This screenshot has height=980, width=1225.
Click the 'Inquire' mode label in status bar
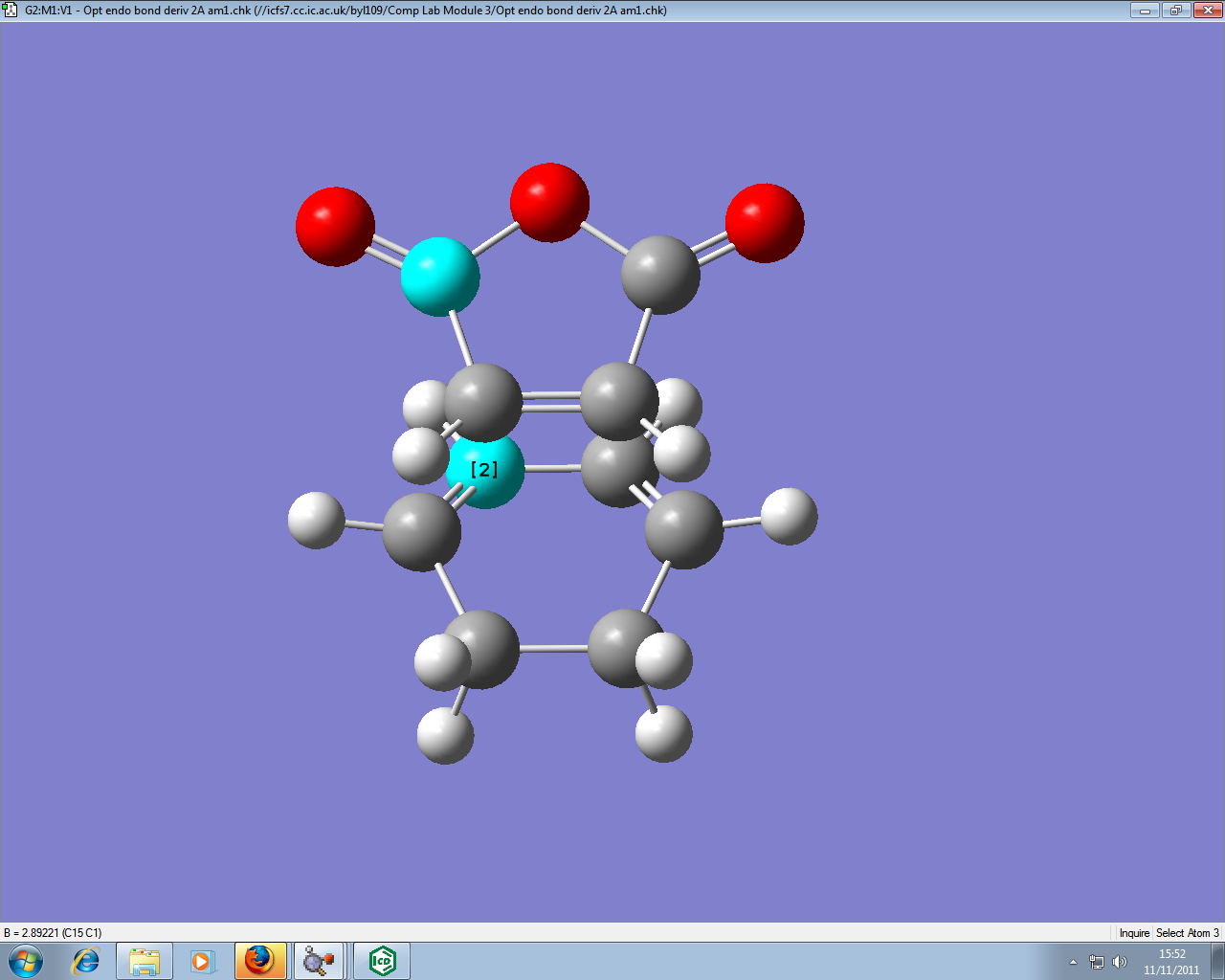pyautogui.click(x=1134, y=933)
